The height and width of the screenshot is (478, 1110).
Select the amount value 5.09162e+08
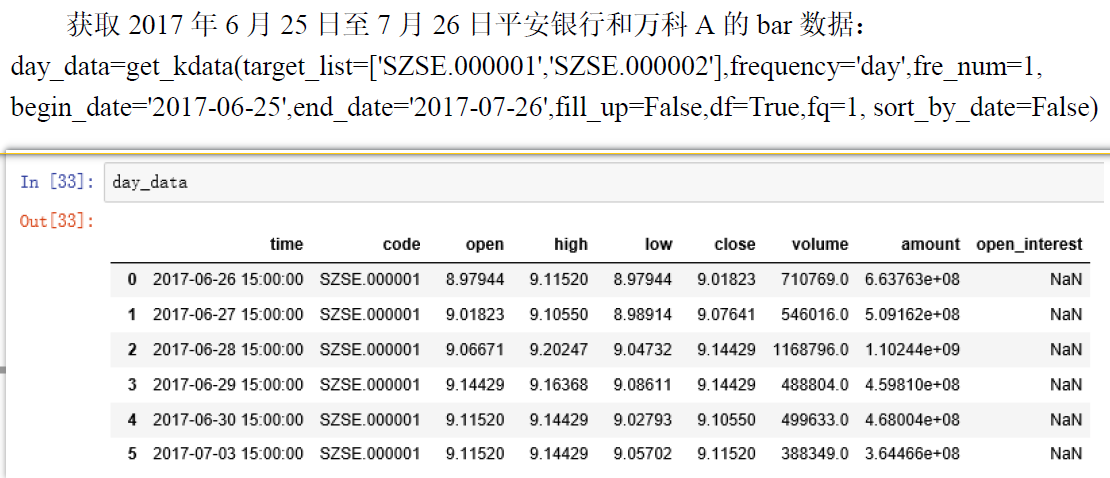coord(912,314)
